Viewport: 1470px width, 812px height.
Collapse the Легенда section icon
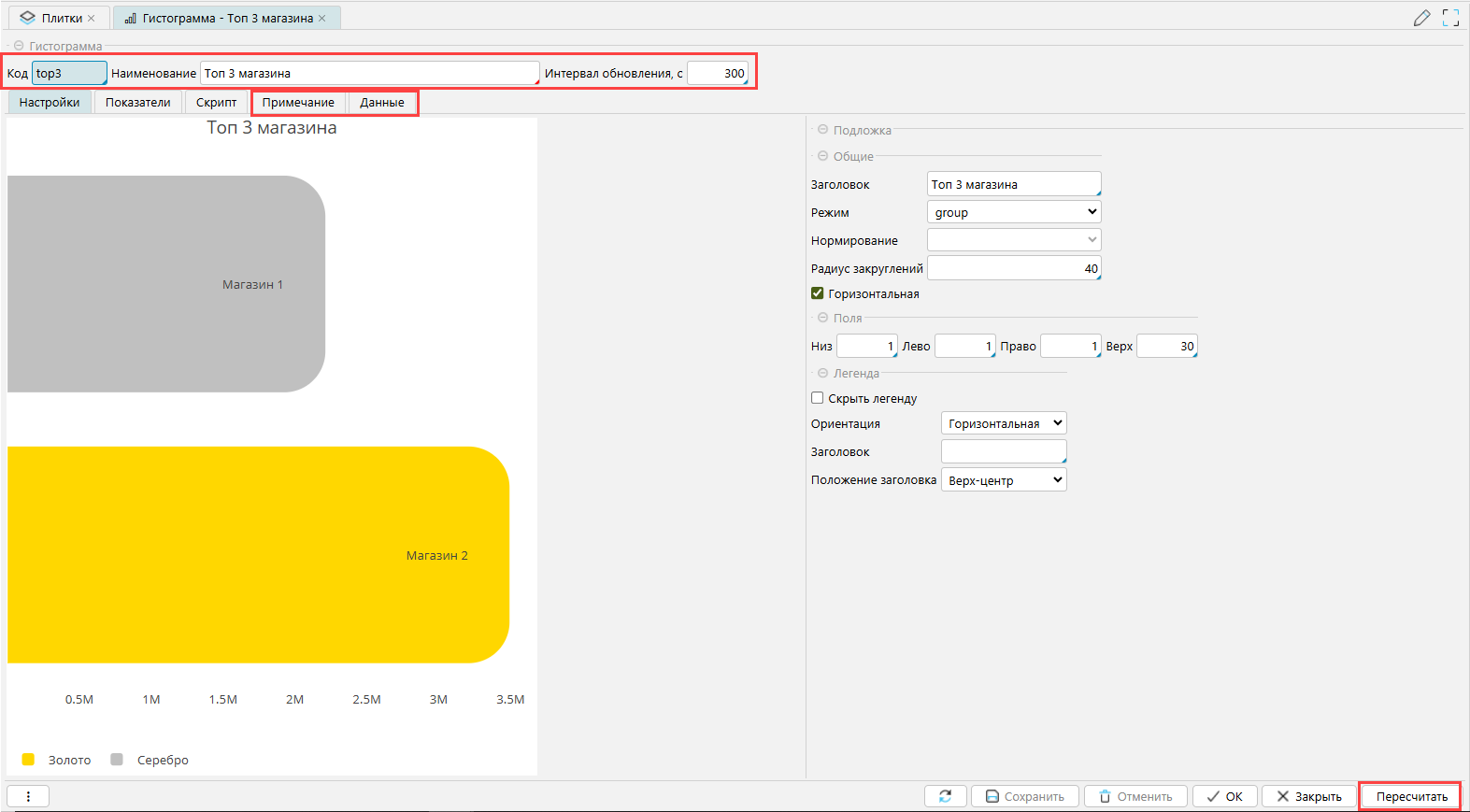(823, 373)
